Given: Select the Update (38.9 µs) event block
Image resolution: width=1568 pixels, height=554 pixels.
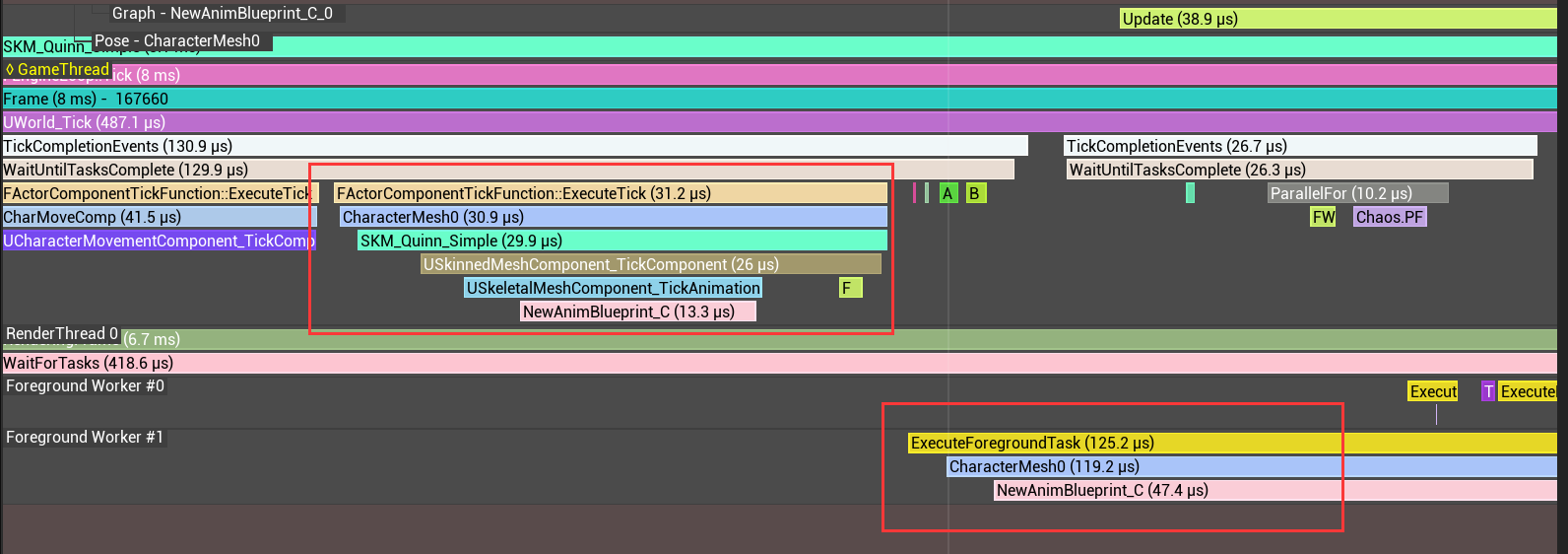Looking at the screenshot, I should coord(1338,19).
